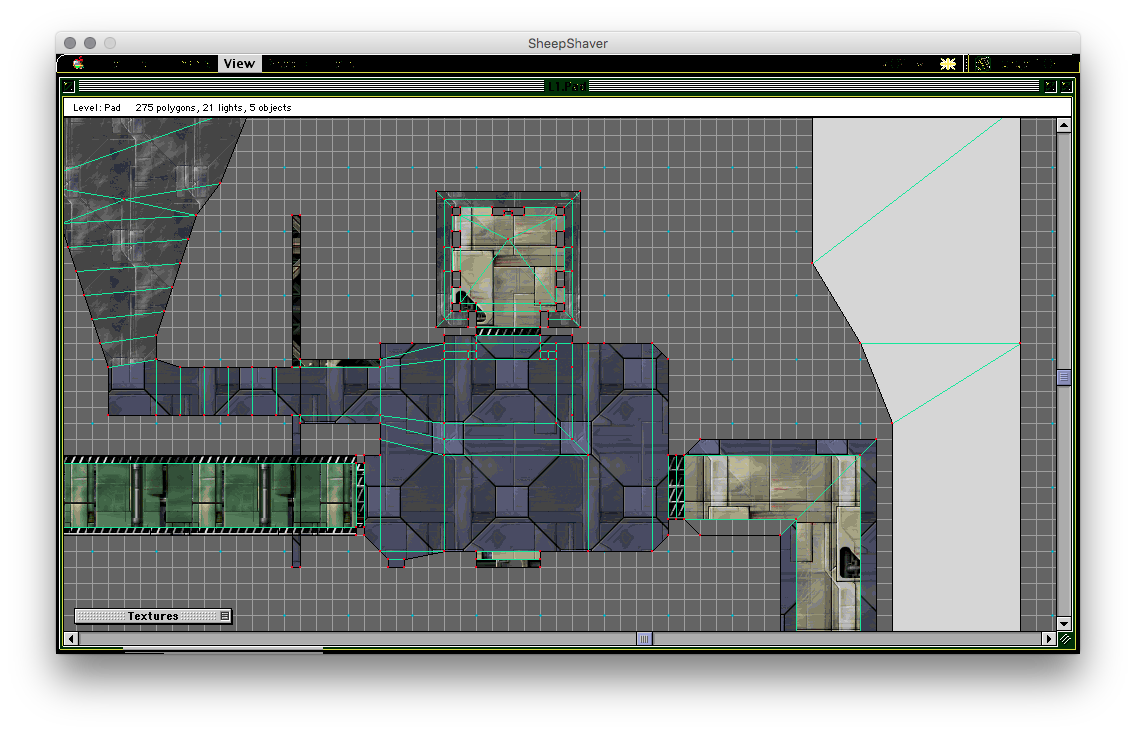Click the horizontal scrollbar thumb
This screenshot has width=1136, height=734.
pos(644,638)
